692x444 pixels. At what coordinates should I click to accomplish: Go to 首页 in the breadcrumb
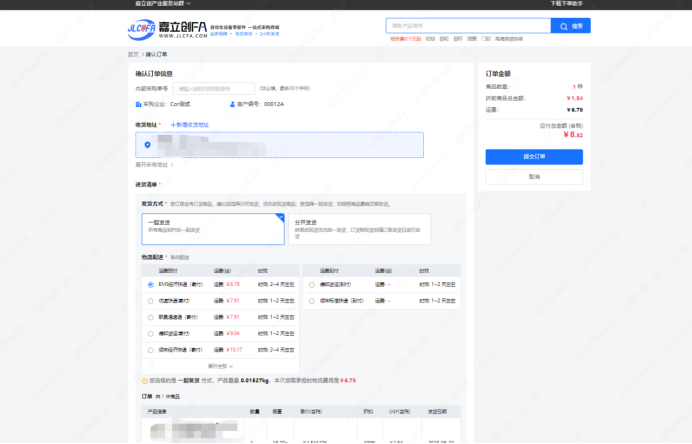tap(133, 54)
